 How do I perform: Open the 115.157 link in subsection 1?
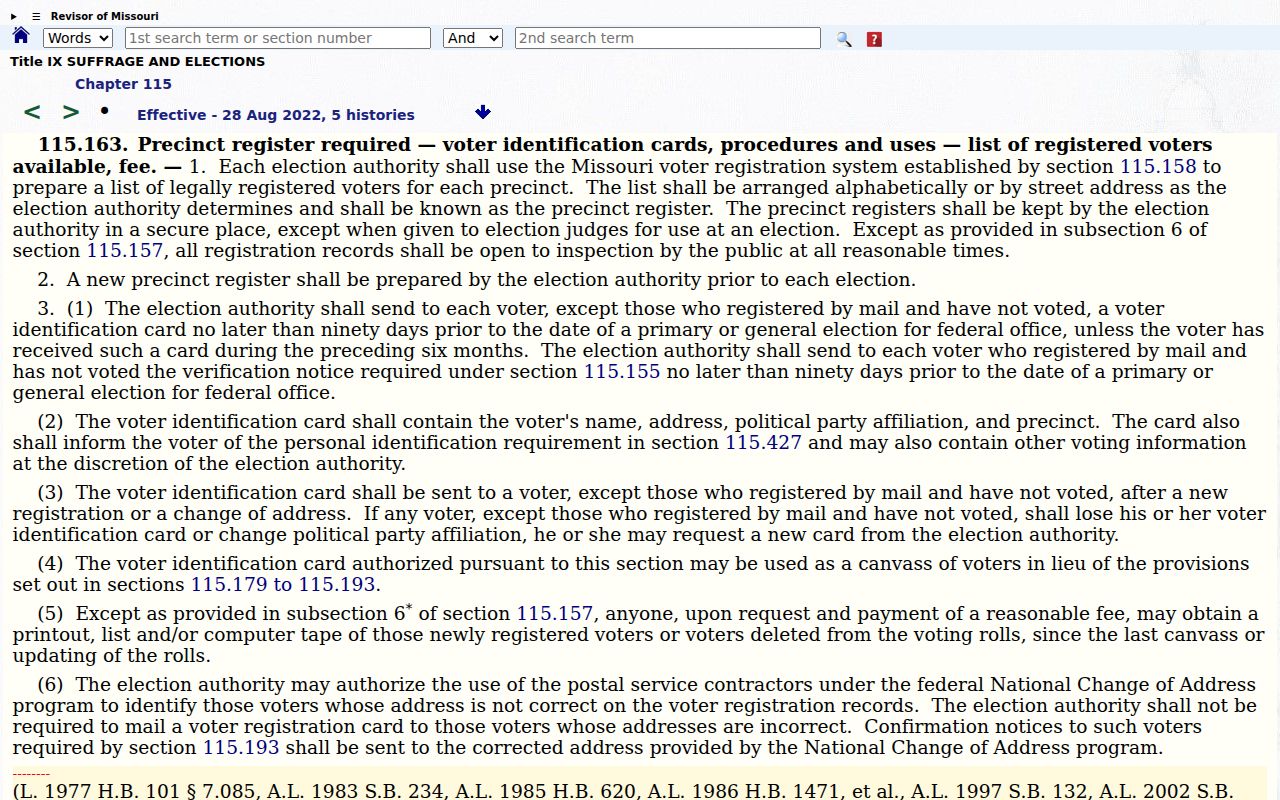(125, 251)
